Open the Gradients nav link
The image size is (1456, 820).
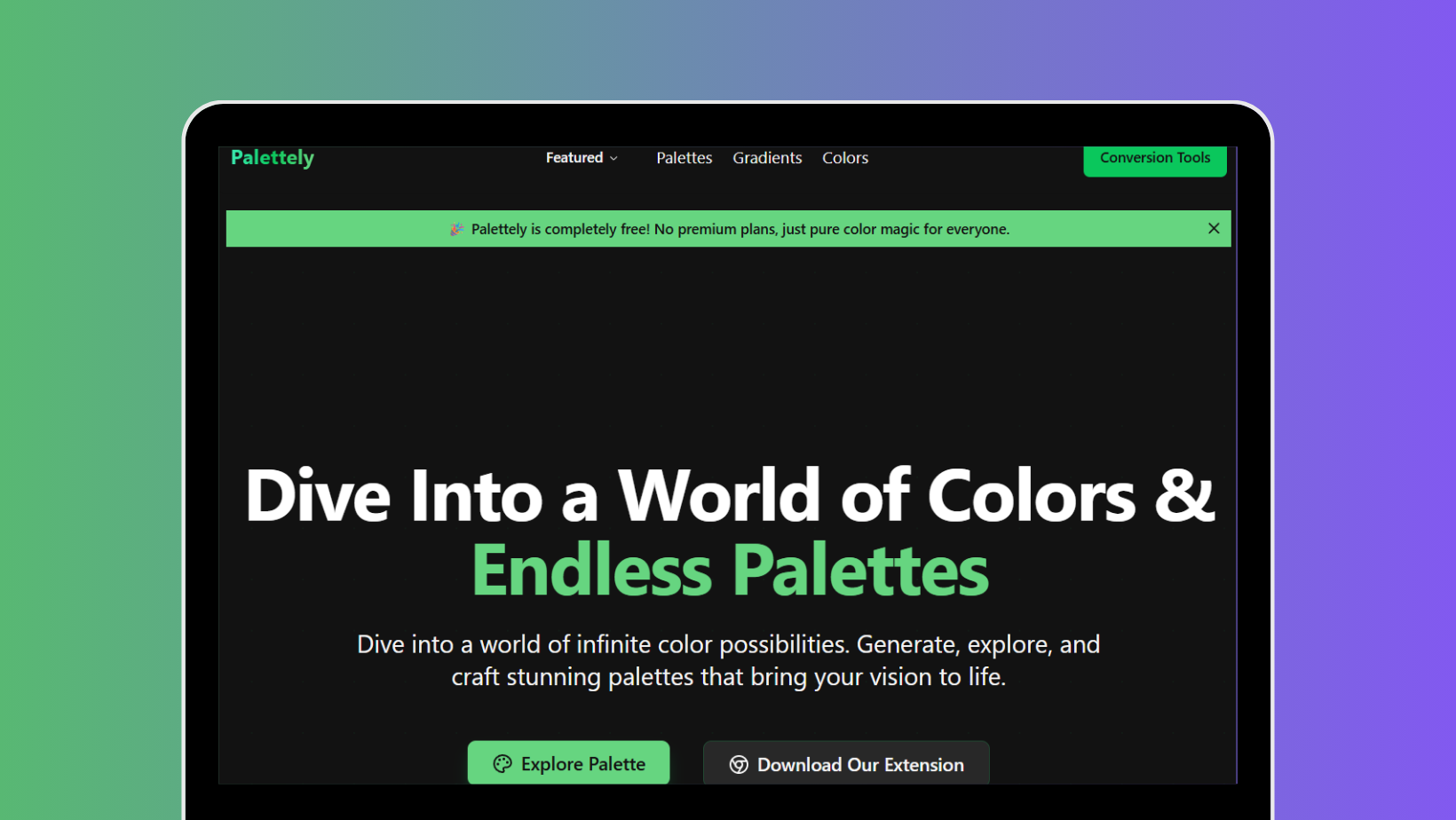pyautogui.click(x=767, y=158)
